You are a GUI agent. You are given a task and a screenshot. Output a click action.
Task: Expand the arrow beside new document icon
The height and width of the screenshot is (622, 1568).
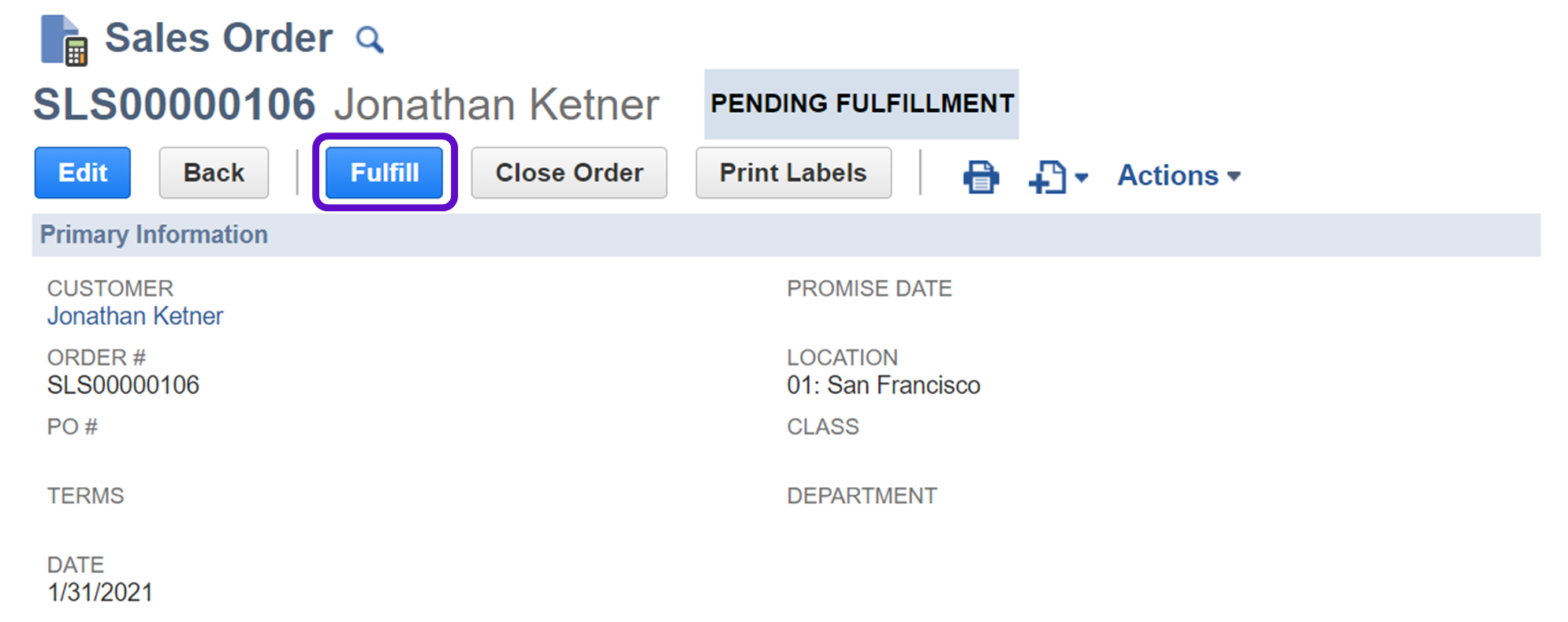coord(1082,177)
